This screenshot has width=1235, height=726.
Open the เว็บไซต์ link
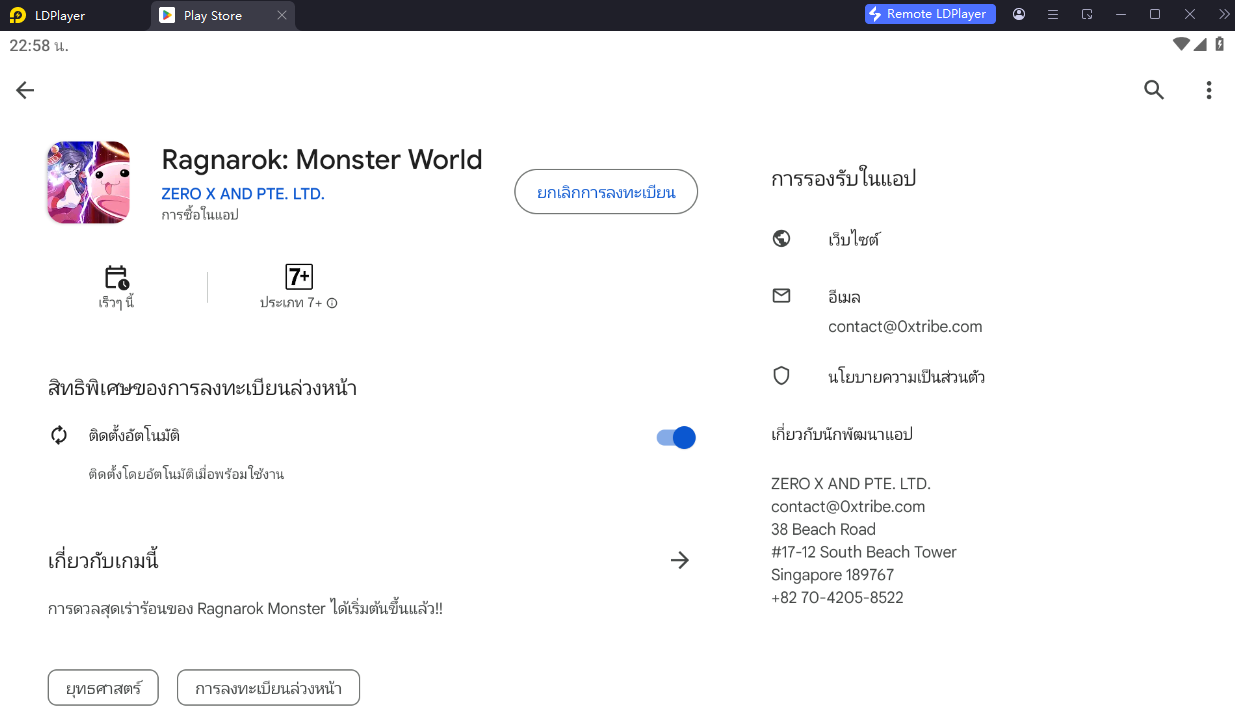pyautogui.click(x=854, y=240)
